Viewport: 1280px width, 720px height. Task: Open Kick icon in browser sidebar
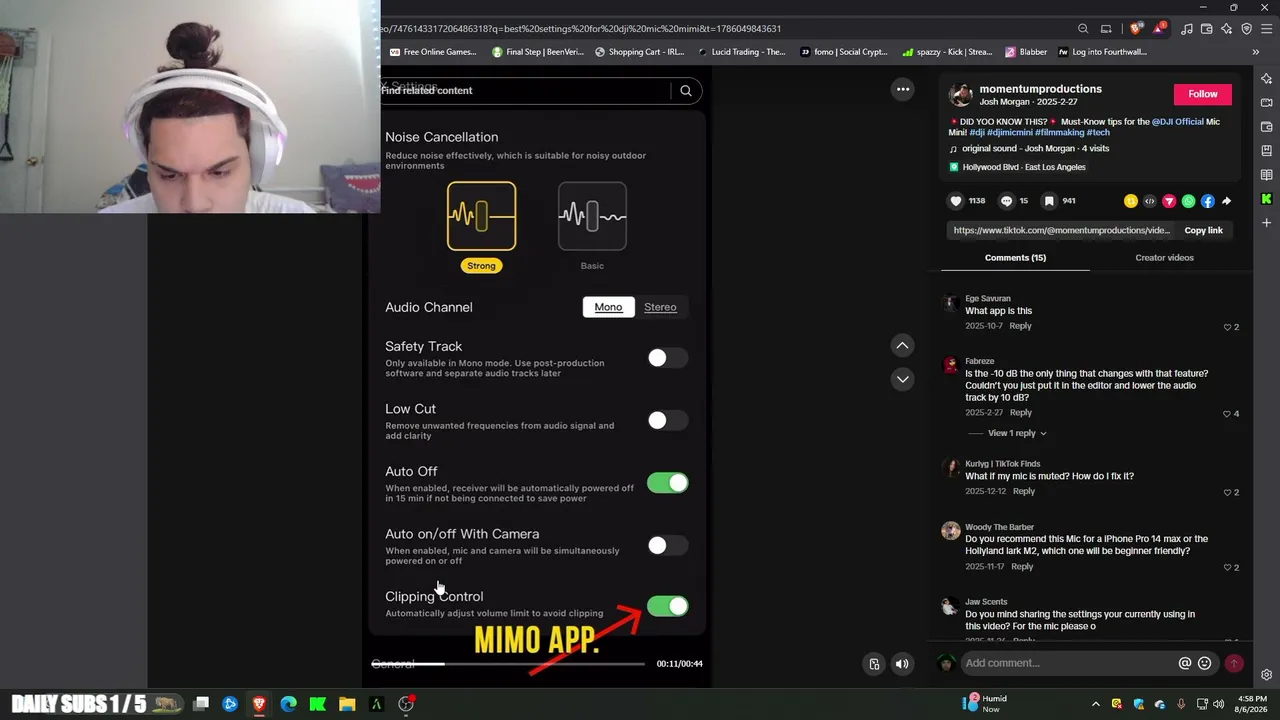coord(1267,199)
